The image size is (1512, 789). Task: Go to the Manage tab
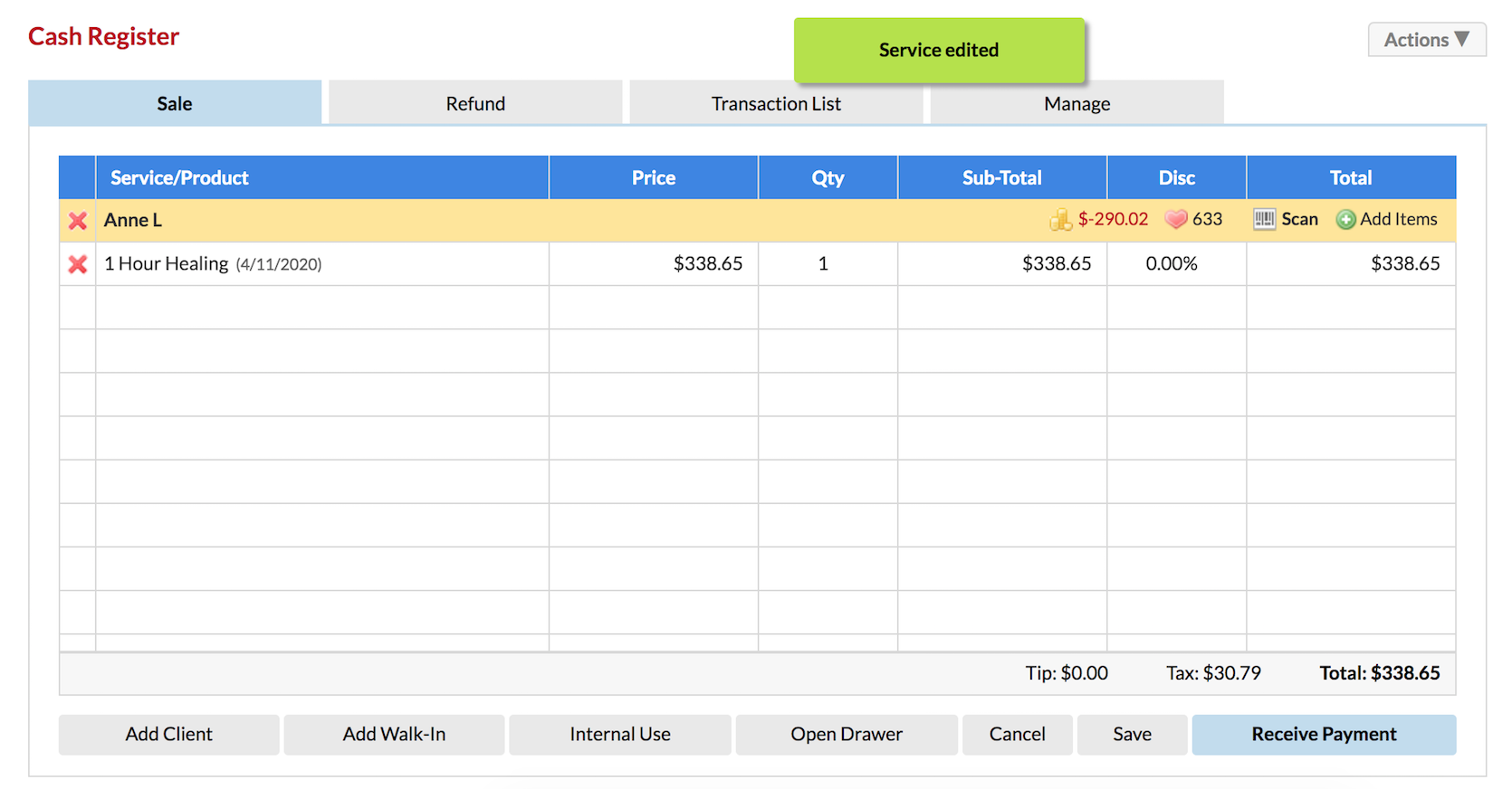[x=1077, y=103]
